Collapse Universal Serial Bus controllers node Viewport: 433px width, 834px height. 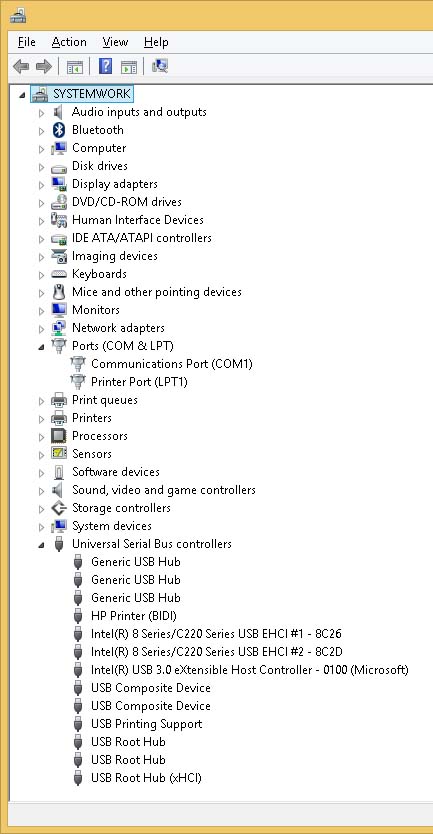tap(41, 545)
